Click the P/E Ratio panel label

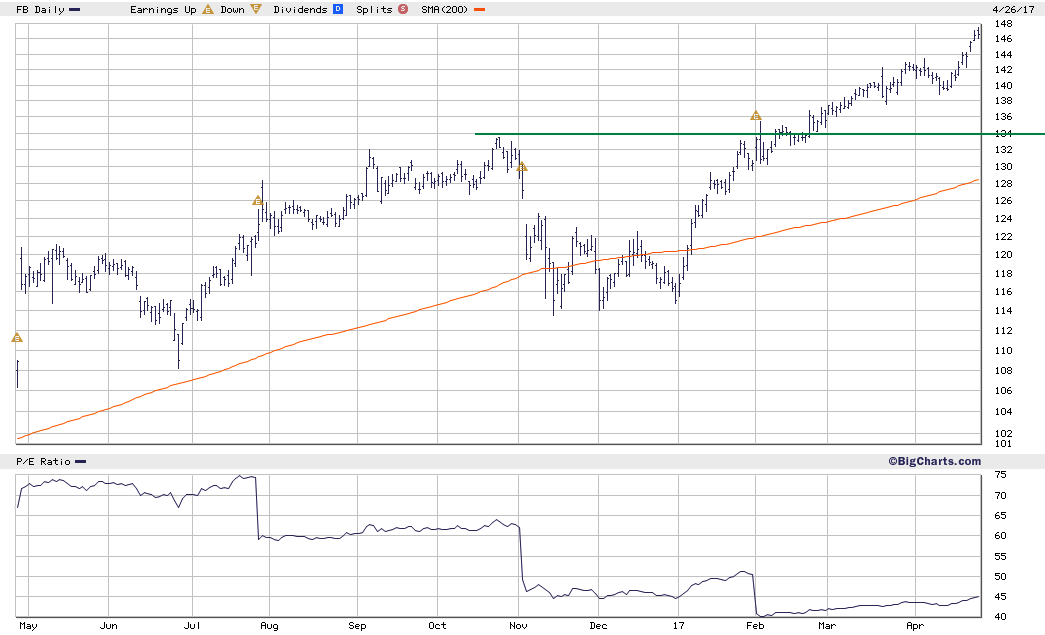(43, 461)
